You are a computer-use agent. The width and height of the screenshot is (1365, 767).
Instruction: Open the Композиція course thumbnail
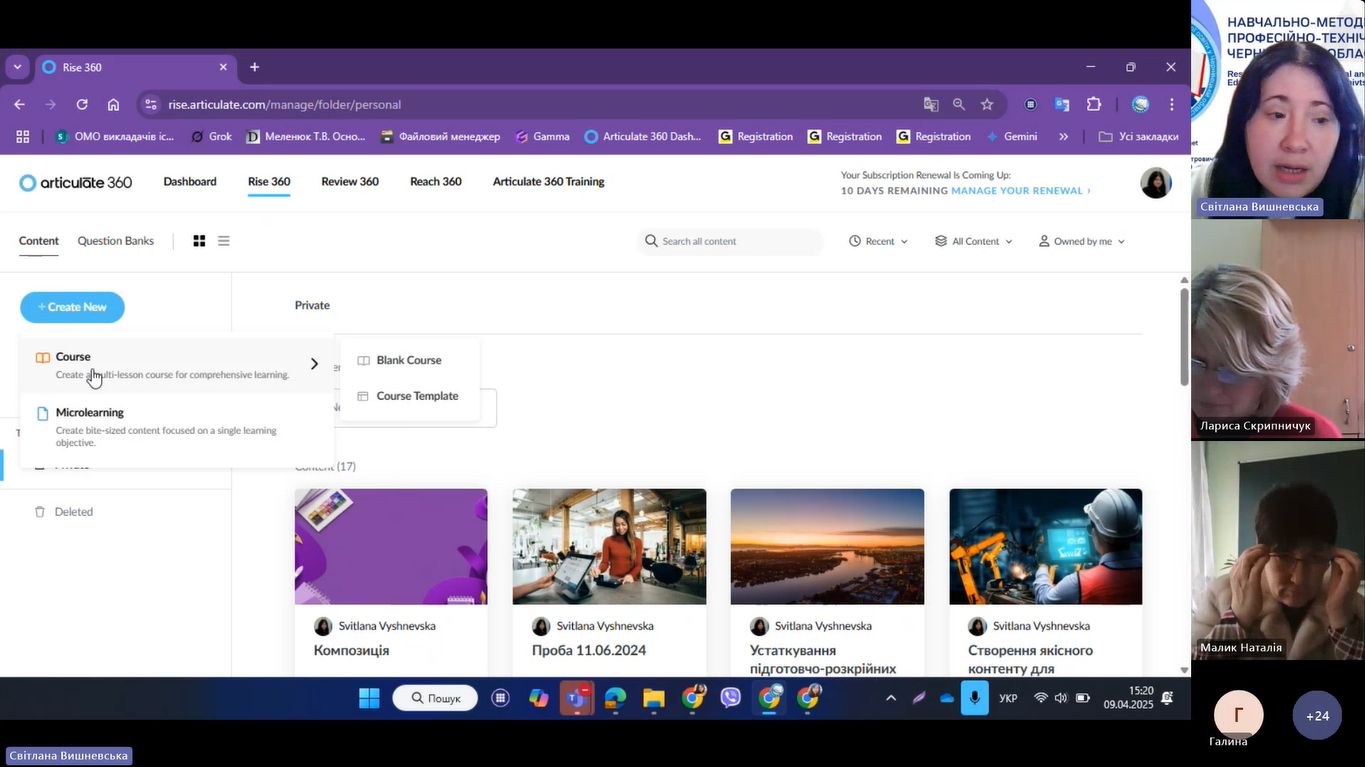click(x=391, y=546)
